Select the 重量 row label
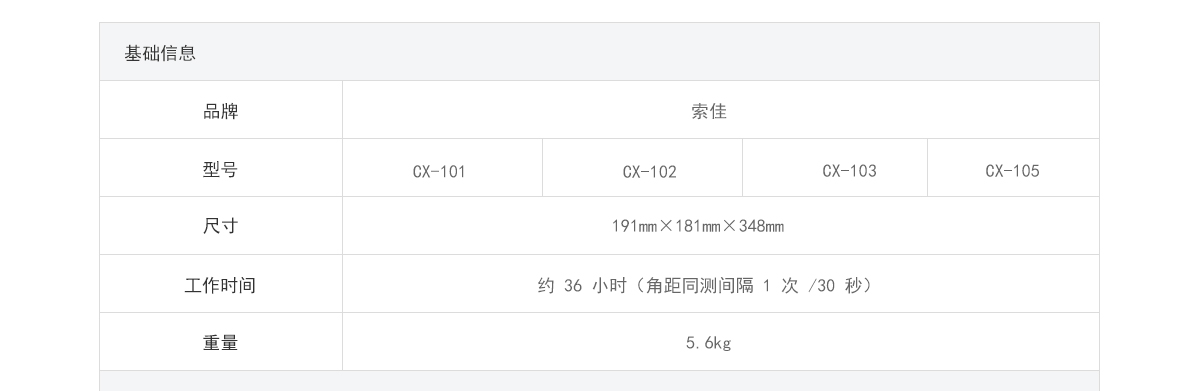The width and height of the screenshot is (1200, 391). tap(221, 342)
